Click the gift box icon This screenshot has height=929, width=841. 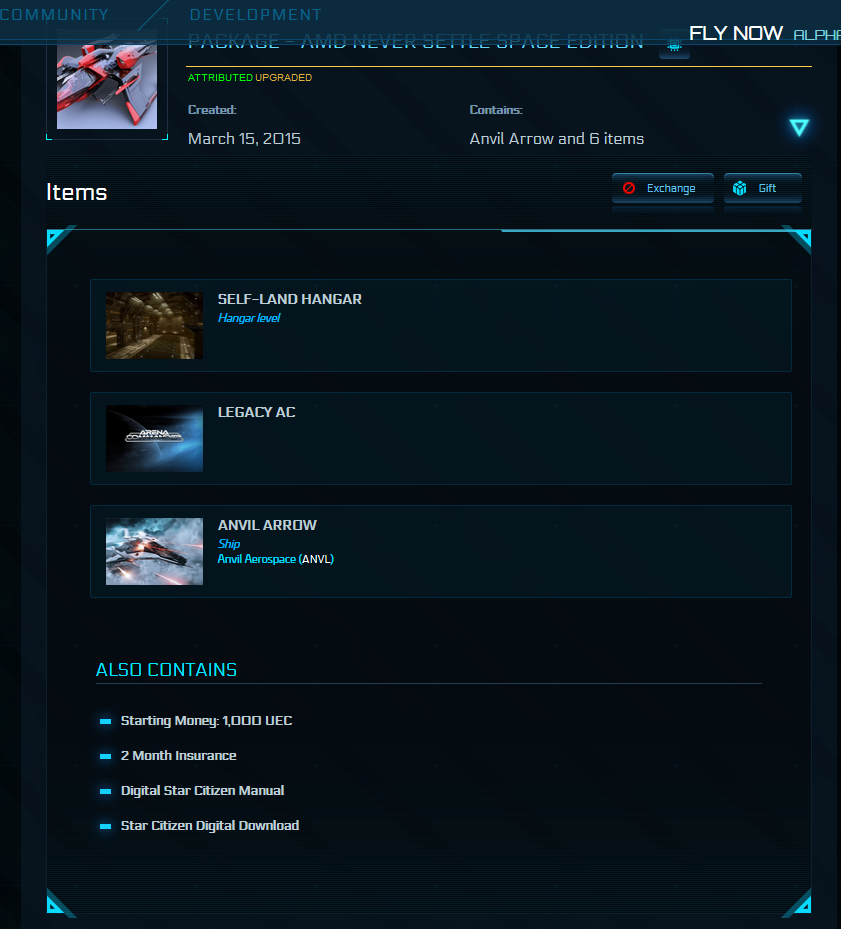pyautogui.click(x=740, y=188)
